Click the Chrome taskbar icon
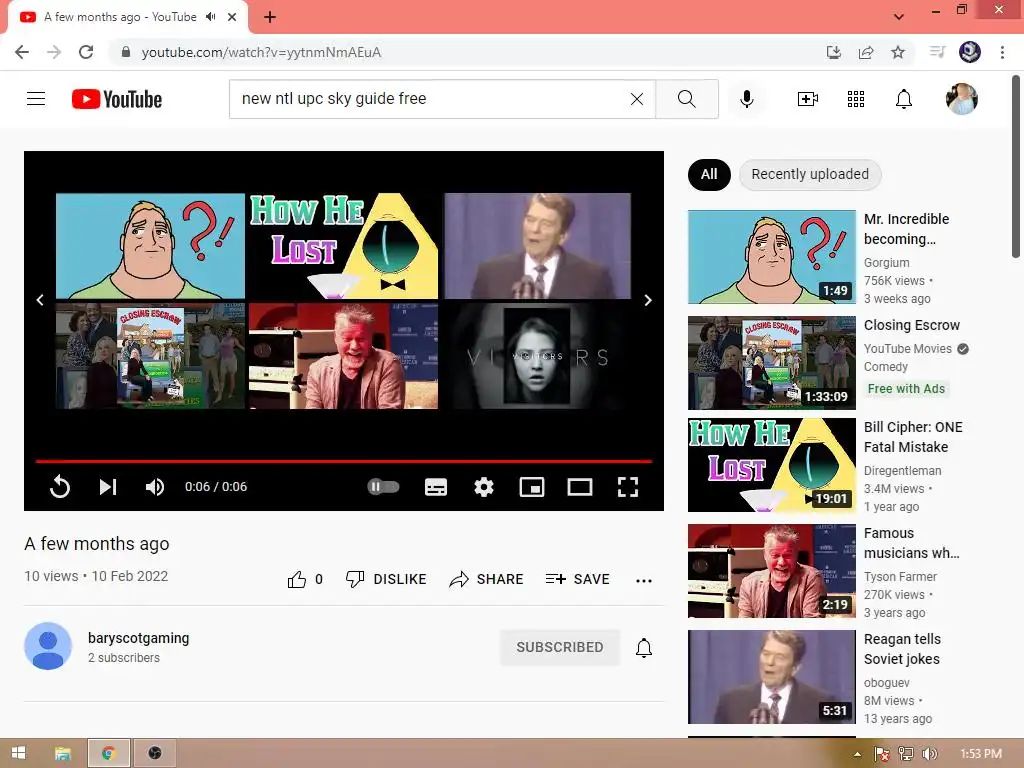The image size is (1024, 768). pos(109,753)
